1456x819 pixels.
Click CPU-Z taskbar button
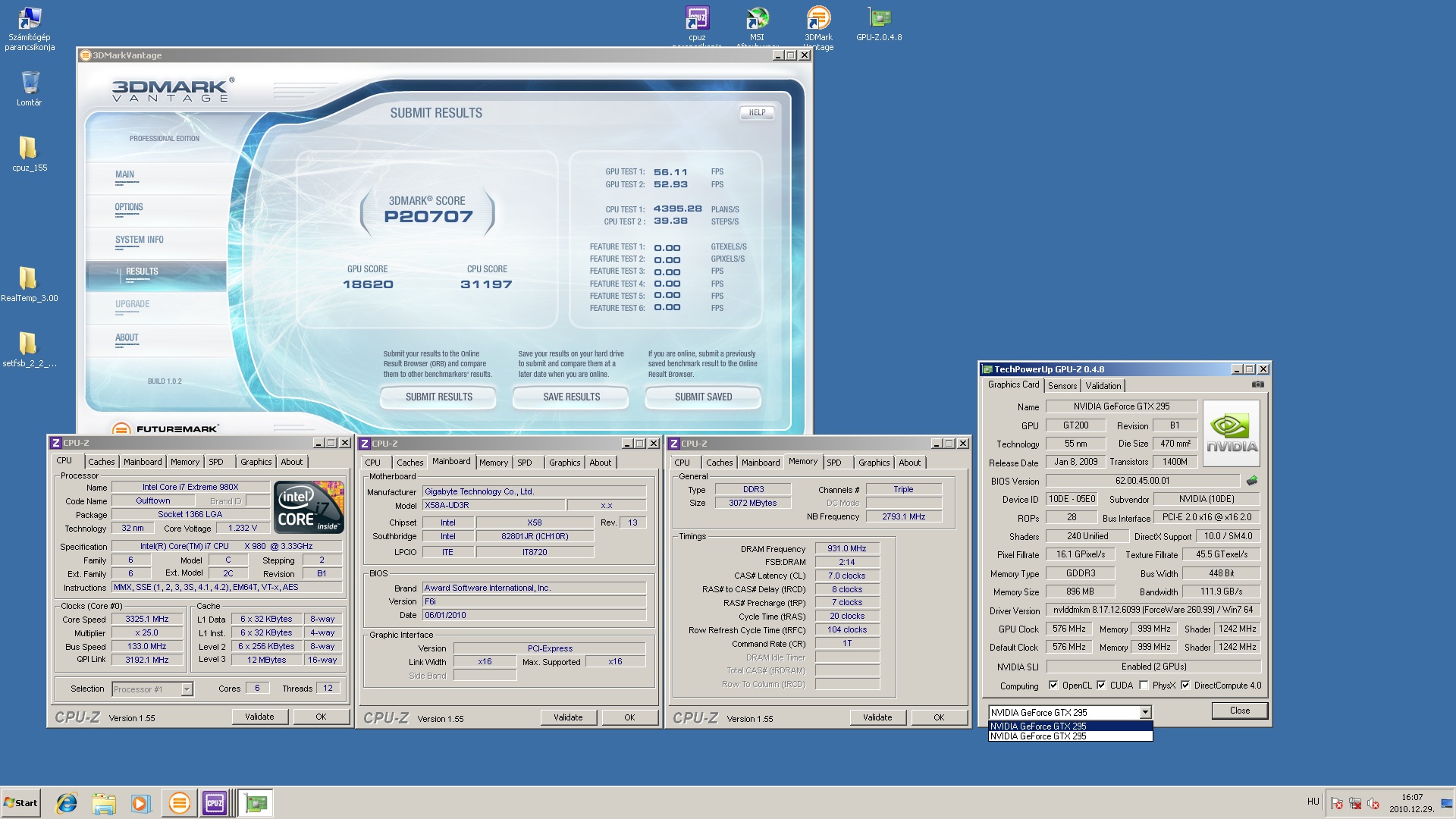(x=215, y=803)
